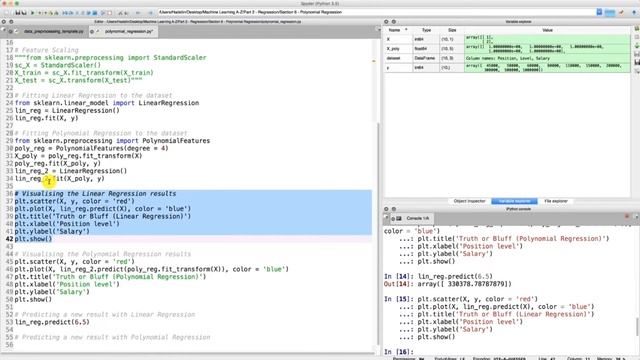Open X_poly array value cell

pos(547,49)
